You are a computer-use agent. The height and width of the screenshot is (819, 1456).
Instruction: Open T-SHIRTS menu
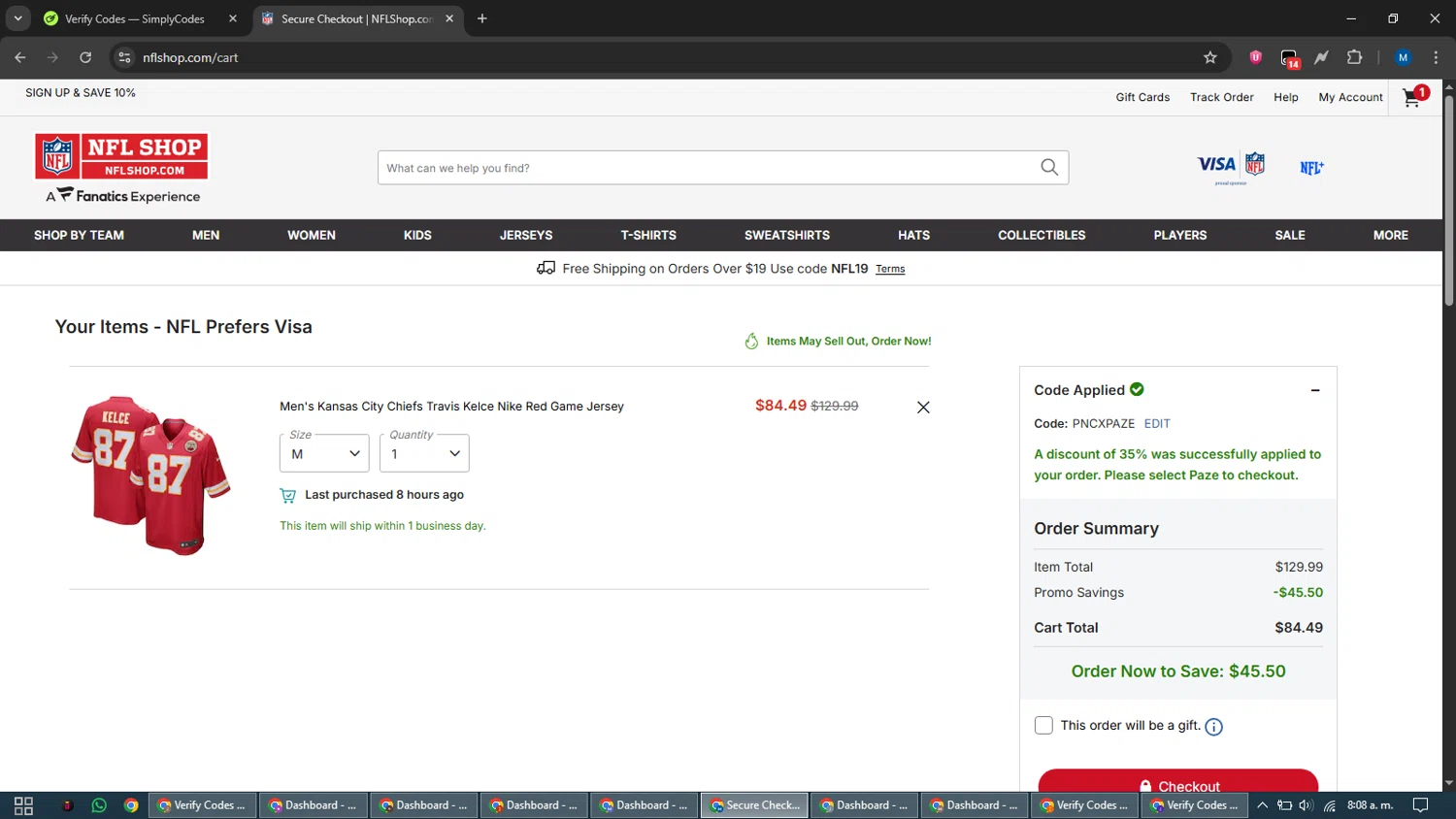[x=648, y=235]
